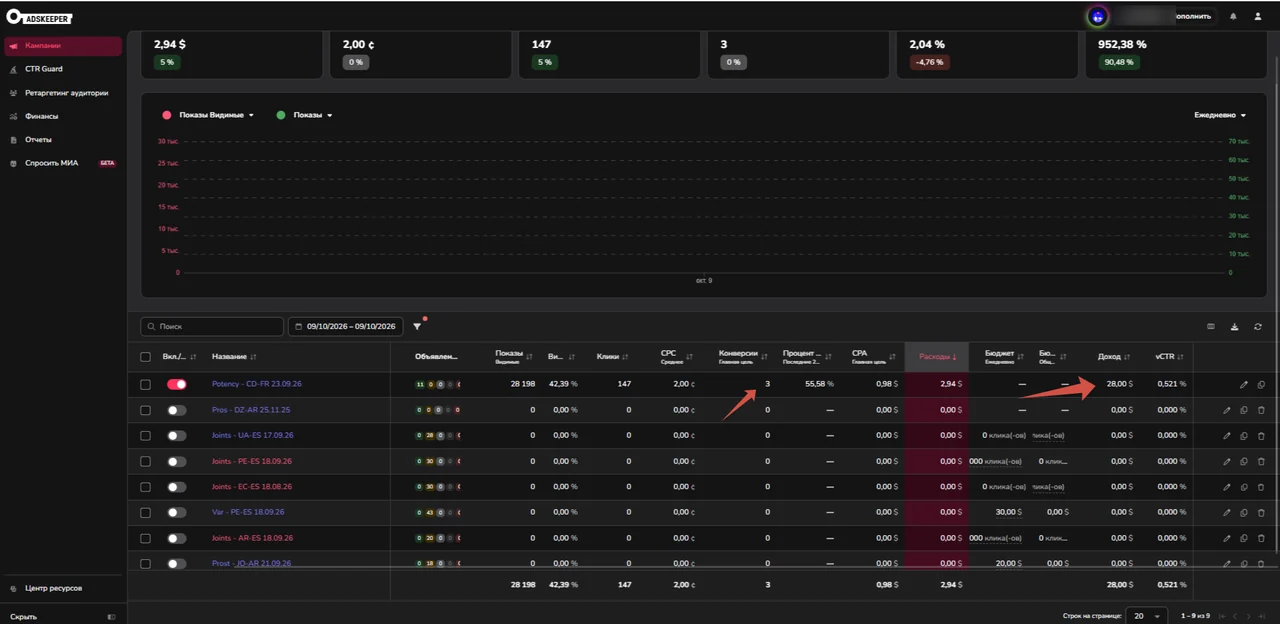Copy the Pros - DZ-AR campaign
Image resolution: width=1280 pixels, height=624 pixels.
point(1244,410)
